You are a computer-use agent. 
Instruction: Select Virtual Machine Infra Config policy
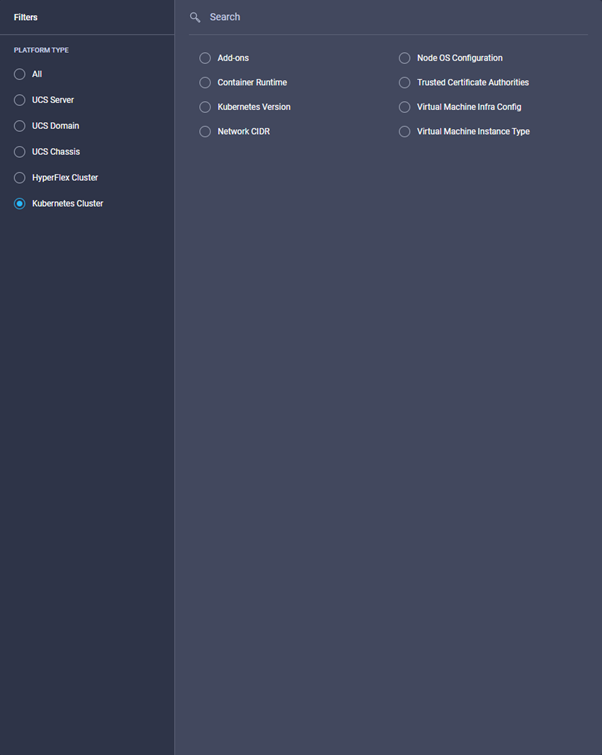[x=405, y=107]
